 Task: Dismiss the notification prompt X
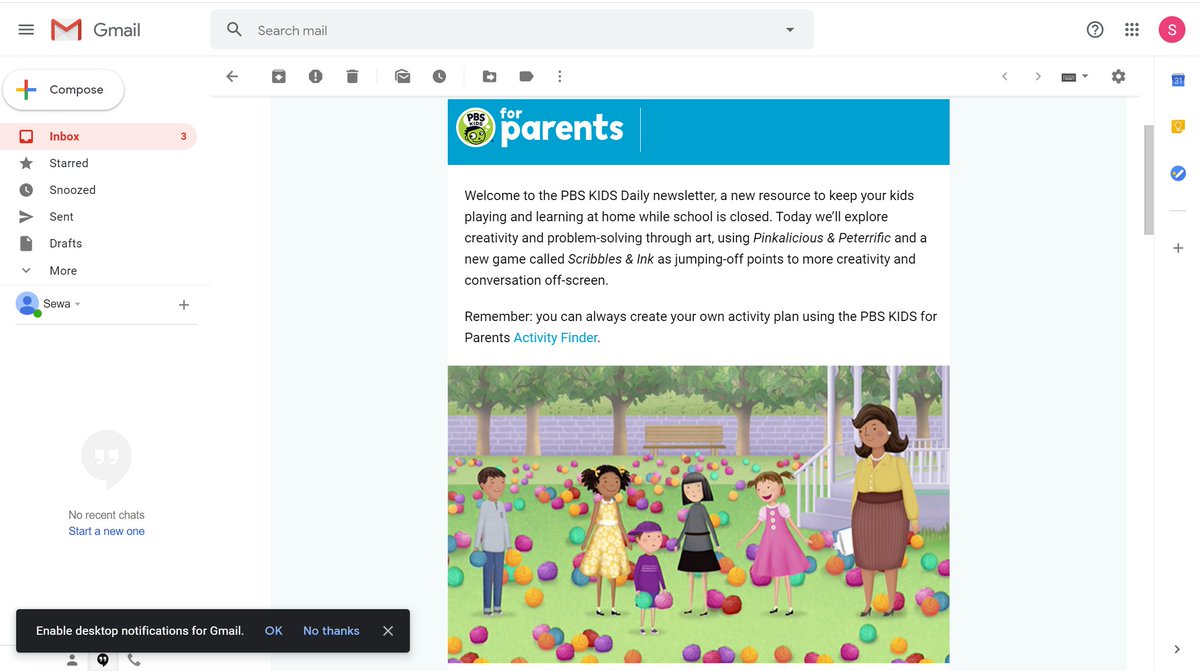click(x=388, y=631)
